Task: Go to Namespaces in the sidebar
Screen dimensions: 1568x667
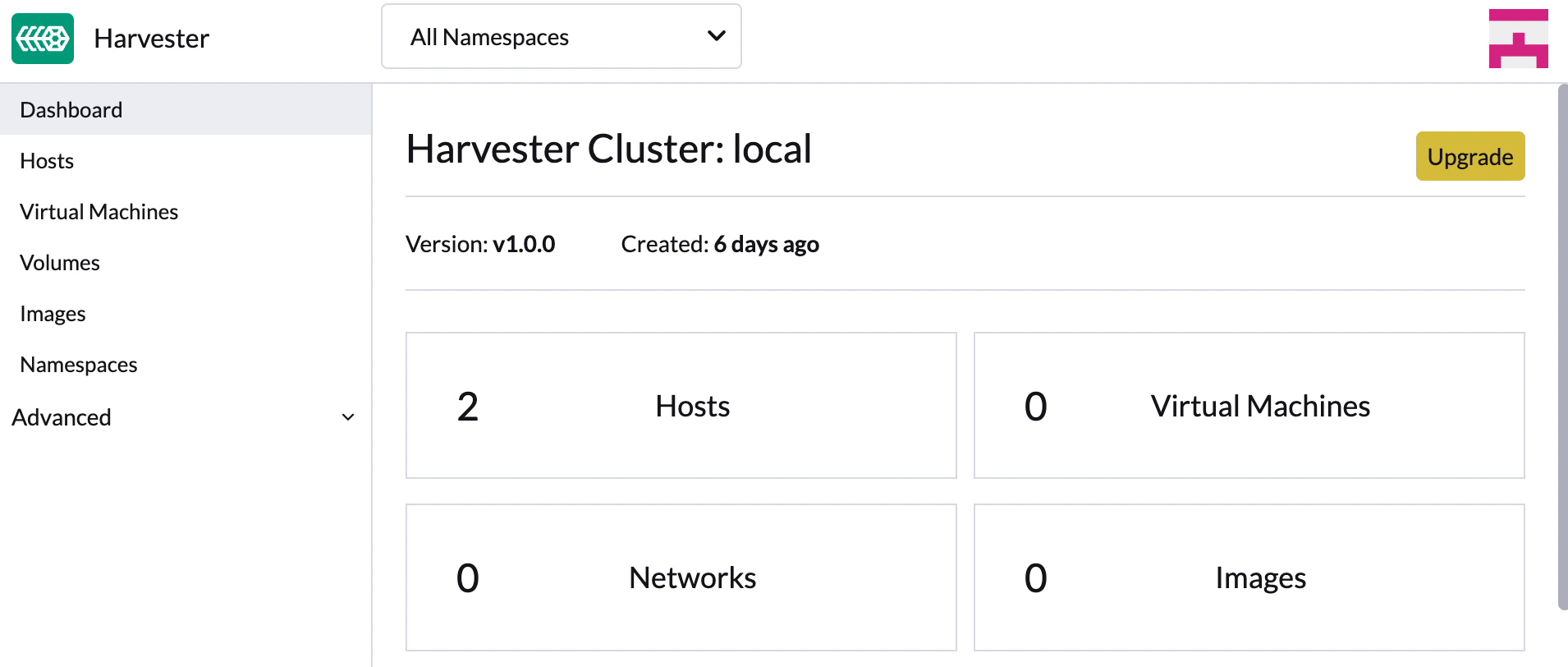Action: click(x=79, y=365)
